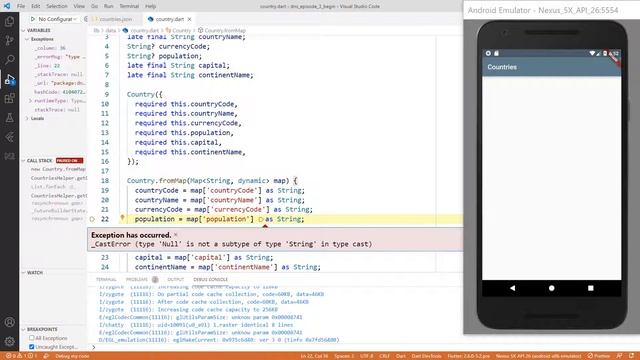This screenshot has height=360, width=640.
Task: Click the Prettier status bar item
Action: point(599,356)
